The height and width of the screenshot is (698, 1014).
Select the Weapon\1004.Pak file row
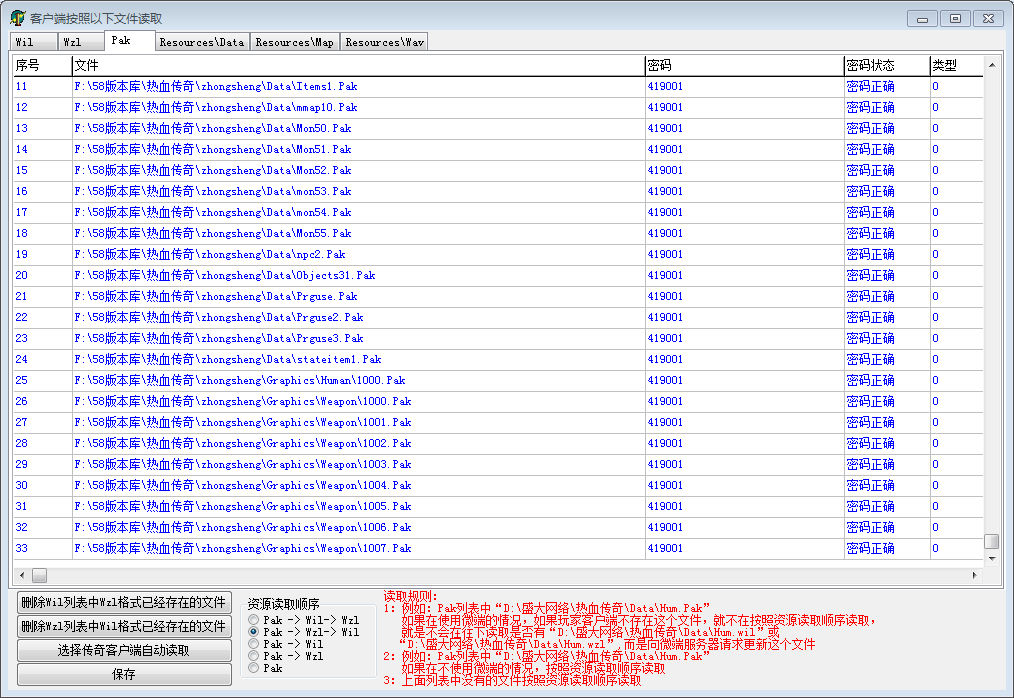pyautogui.click(x=498, y=486)
